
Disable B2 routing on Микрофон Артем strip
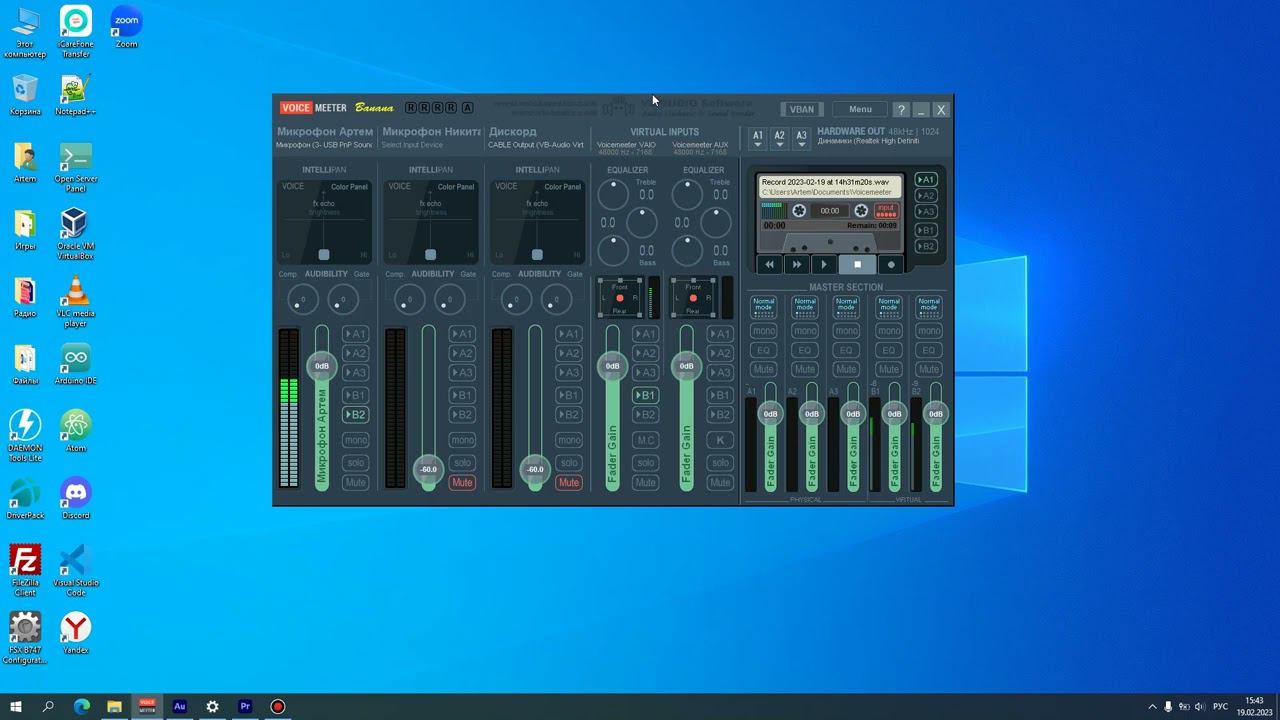[356, 414]
